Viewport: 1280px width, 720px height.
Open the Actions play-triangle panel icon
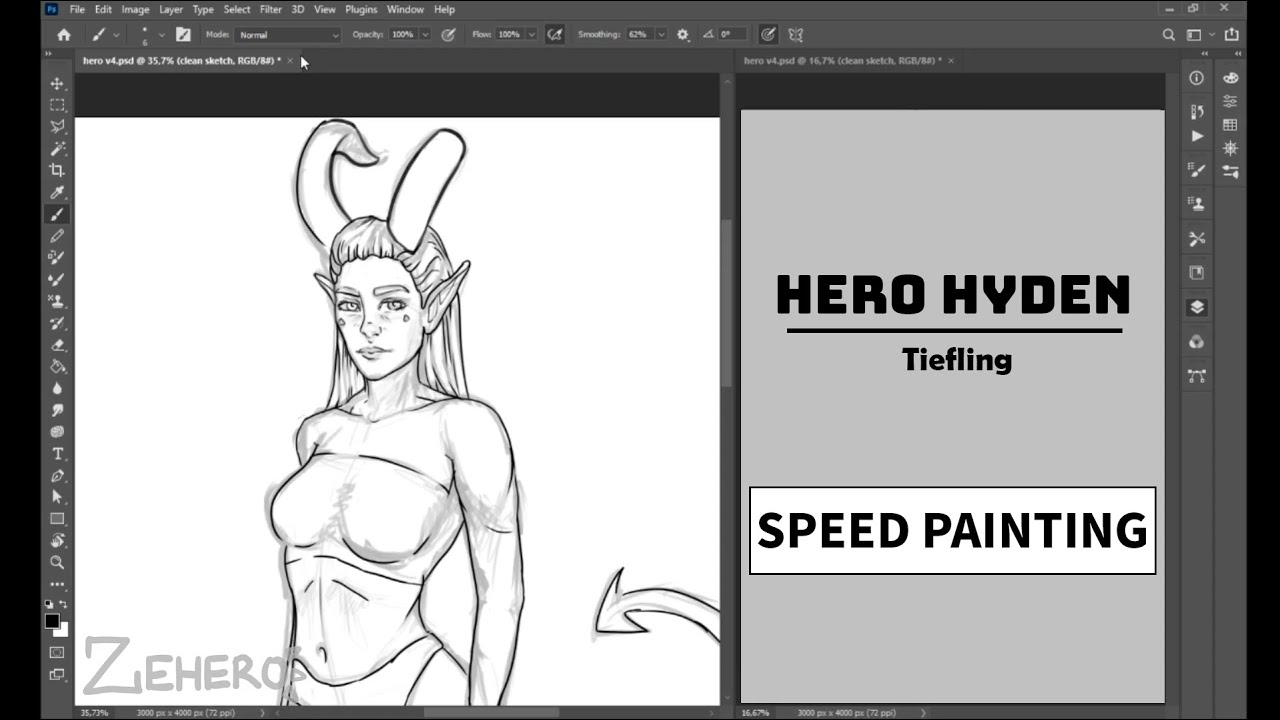[x=1197, y=136]
